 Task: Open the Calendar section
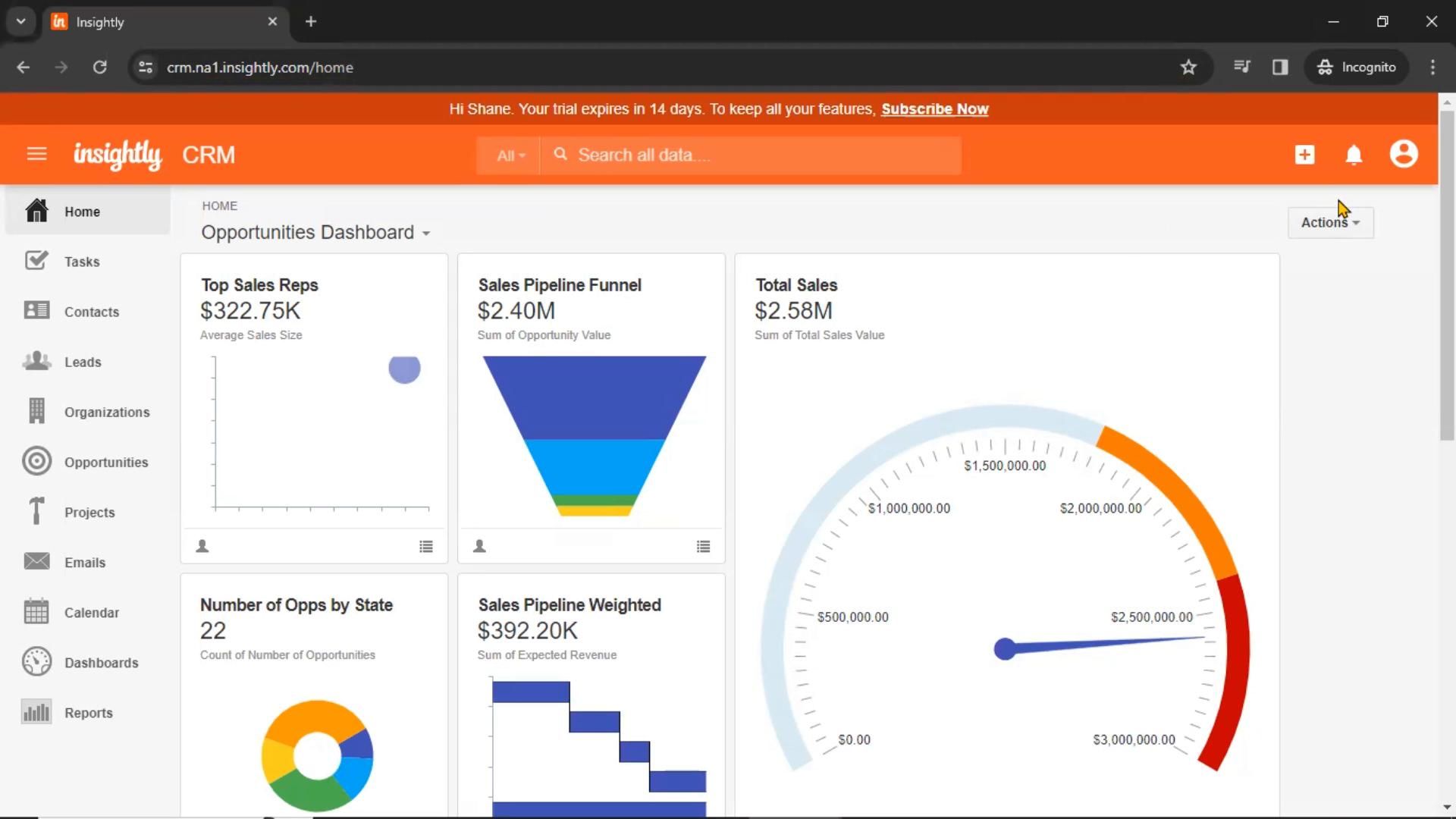tap(92, 612)
